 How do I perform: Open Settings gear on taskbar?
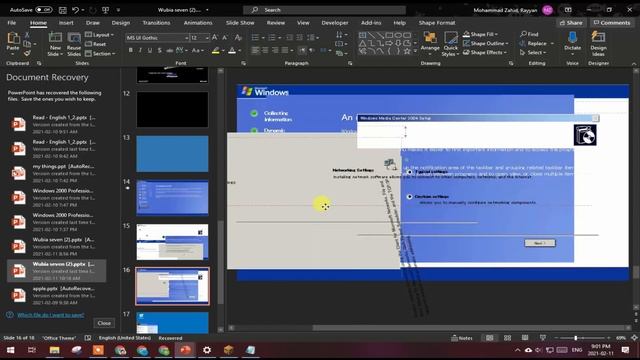(x=207, y=350)
